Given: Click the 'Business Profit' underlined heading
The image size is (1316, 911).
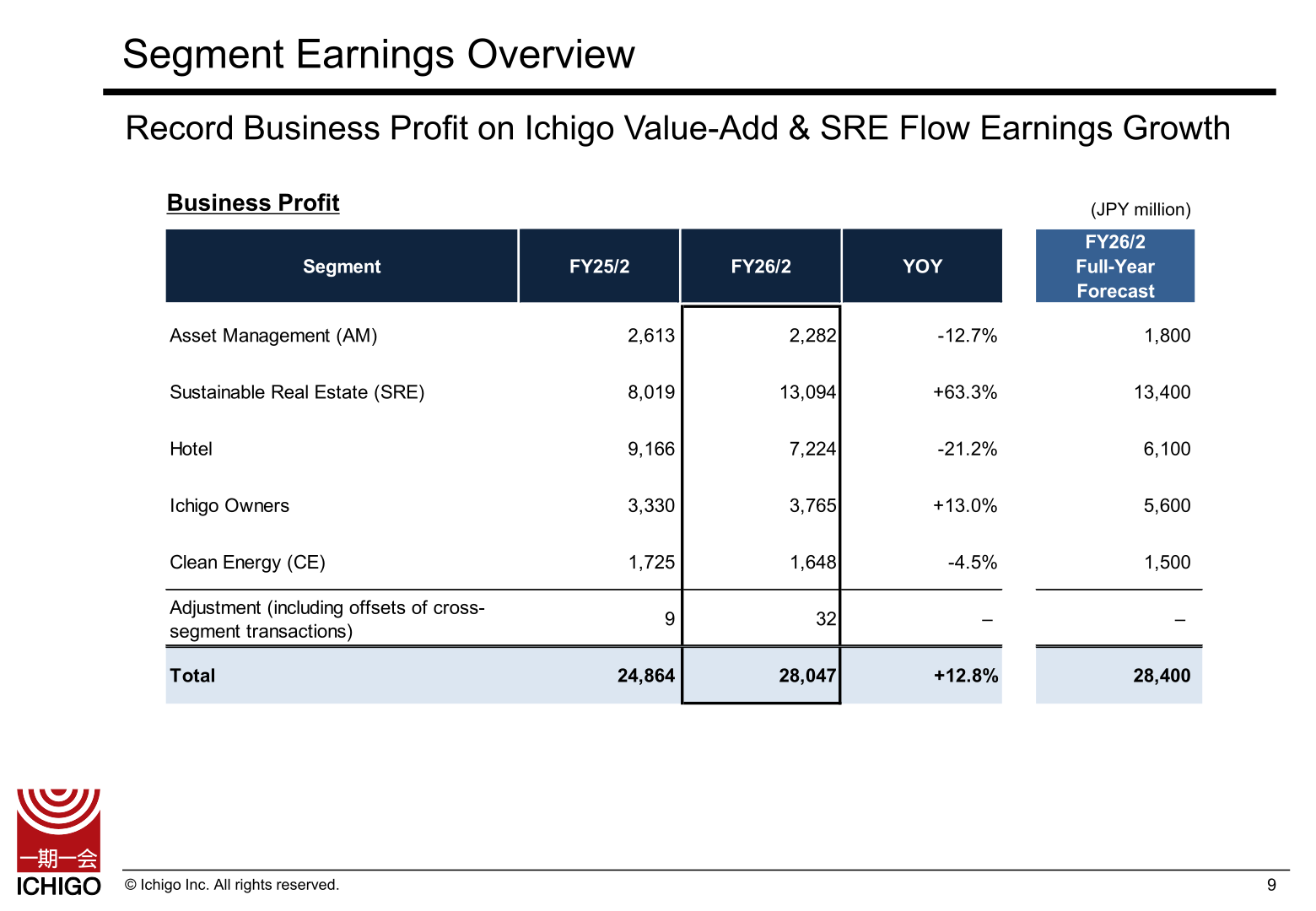Looking at the screenshot, I should point(253,202).
